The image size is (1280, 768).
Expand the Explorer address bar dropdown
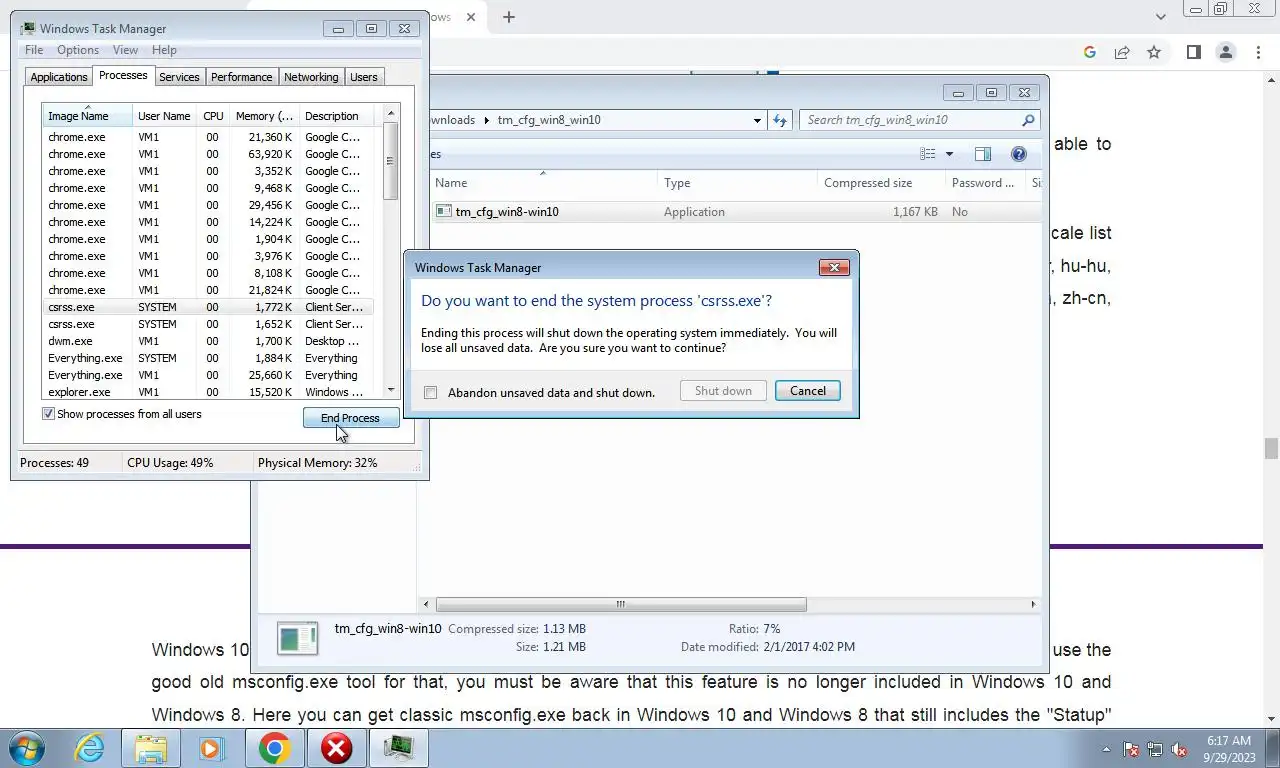[x=757, y=120]
